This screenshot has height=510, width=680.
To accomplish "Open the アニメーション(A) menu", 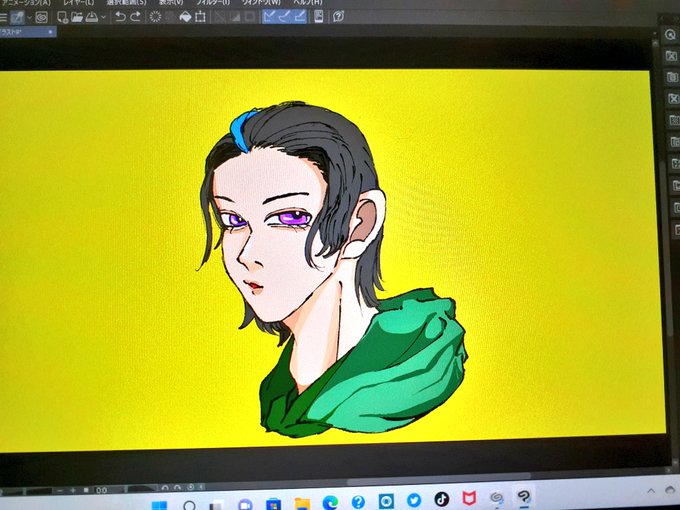I will [26, 2].
